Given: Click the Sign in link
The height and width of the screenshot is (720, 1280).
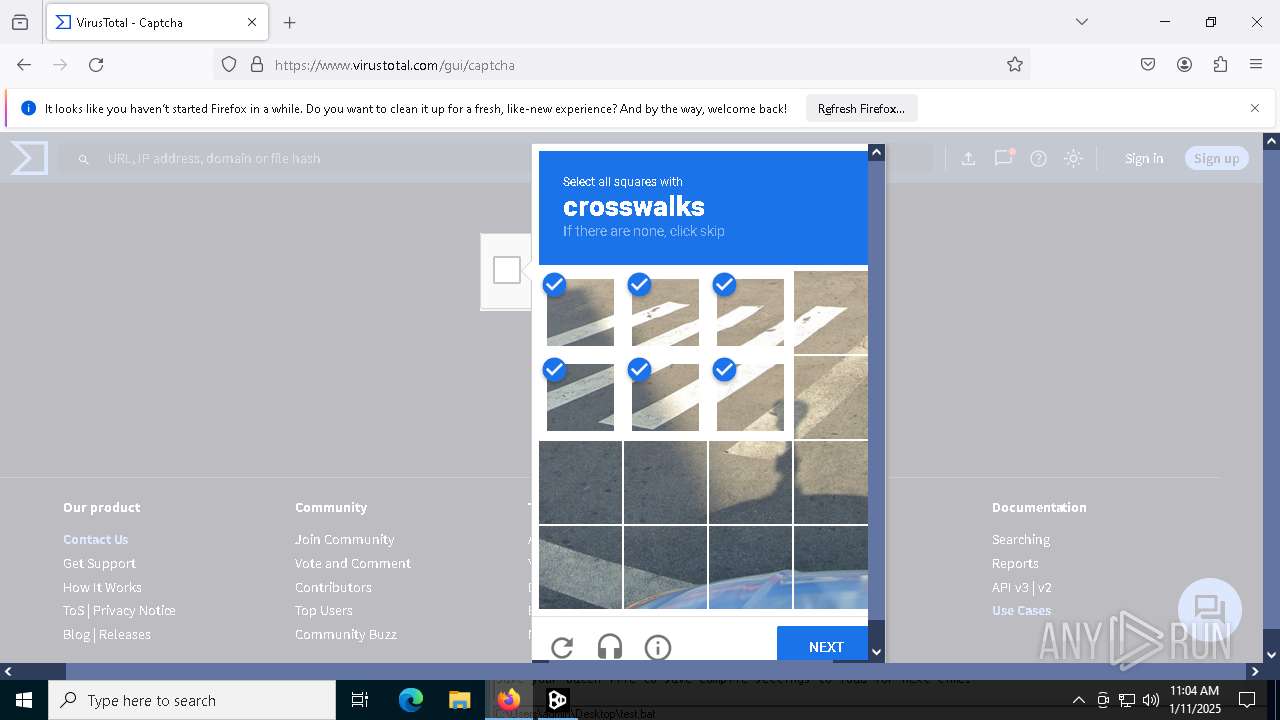Looking at the screenshot, I should 1144,158.
